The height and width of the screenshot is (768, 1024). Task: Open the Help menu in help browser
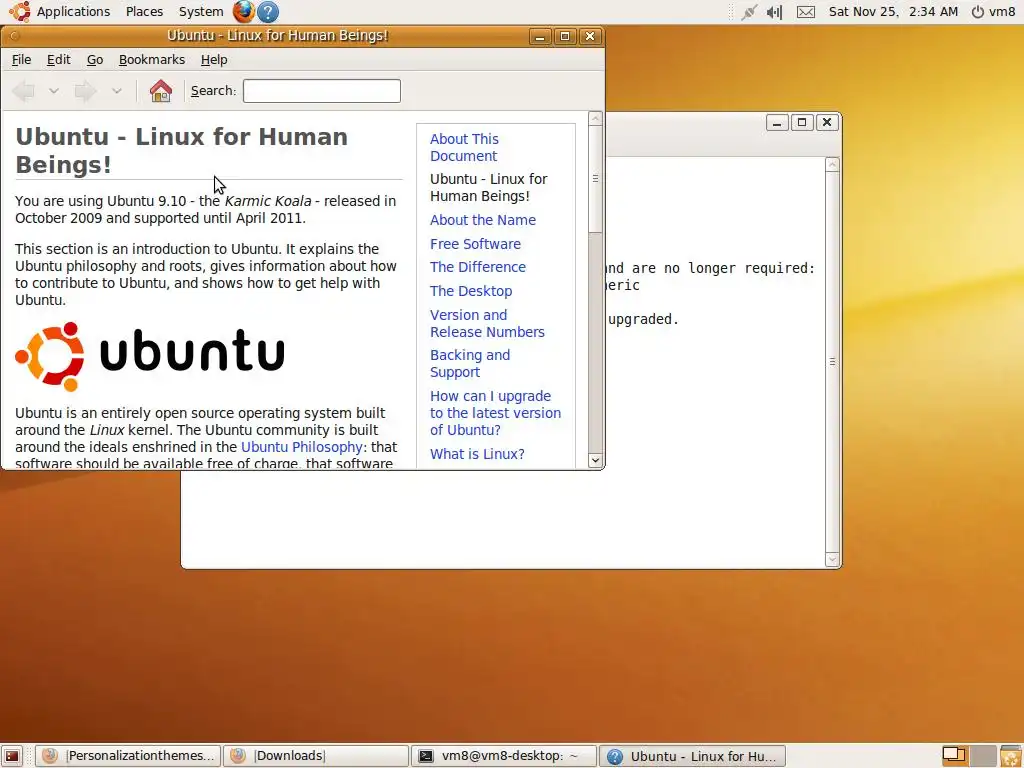point(214,59)
